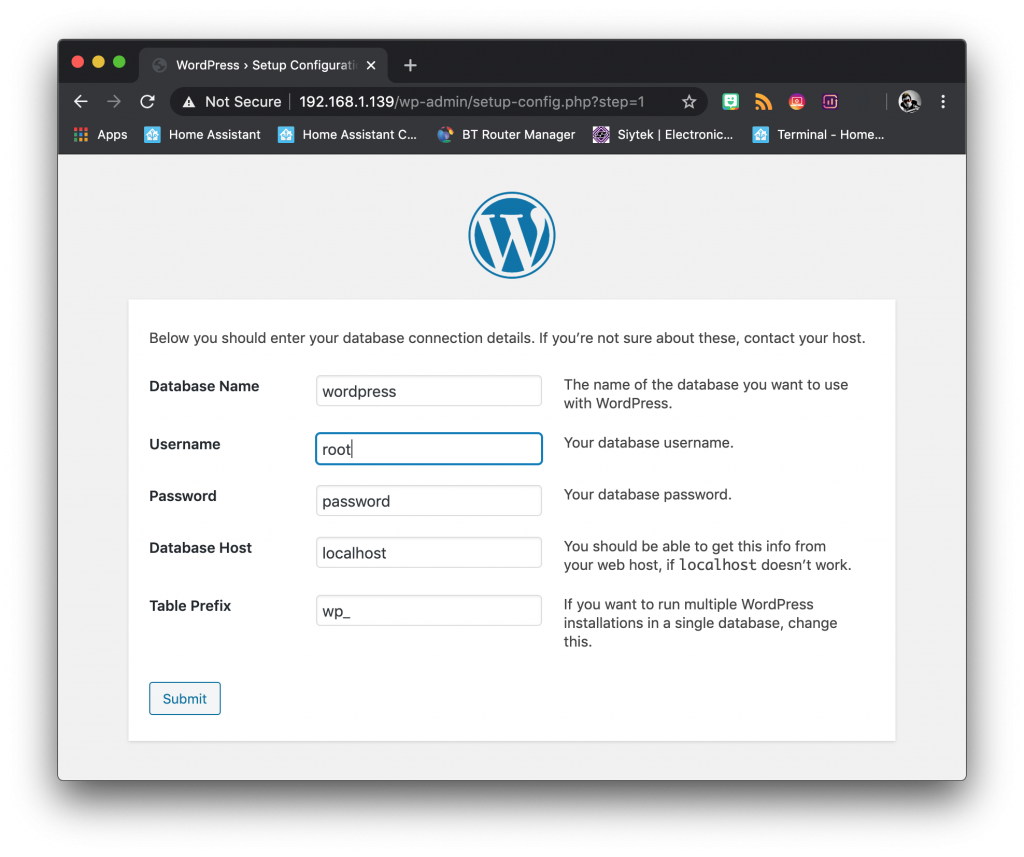Click the 'Your database password.' hint
The image size is (1024, 857).
pyautogui.click(x=648, y=494)
